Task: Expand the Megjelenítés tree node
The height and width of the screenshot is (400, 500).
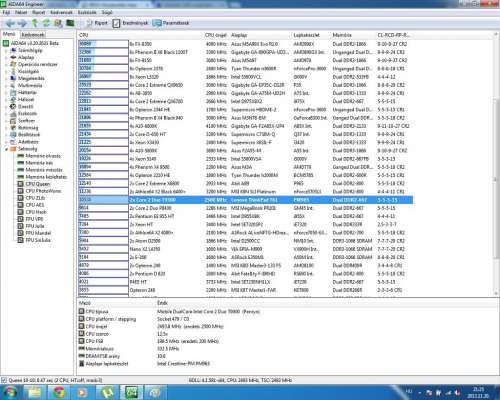Action: [6, 78]
